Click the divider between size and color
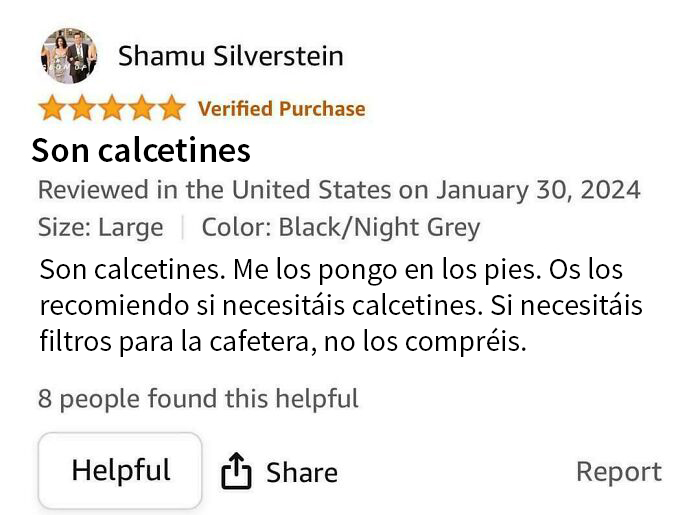 tap(183, 228)
